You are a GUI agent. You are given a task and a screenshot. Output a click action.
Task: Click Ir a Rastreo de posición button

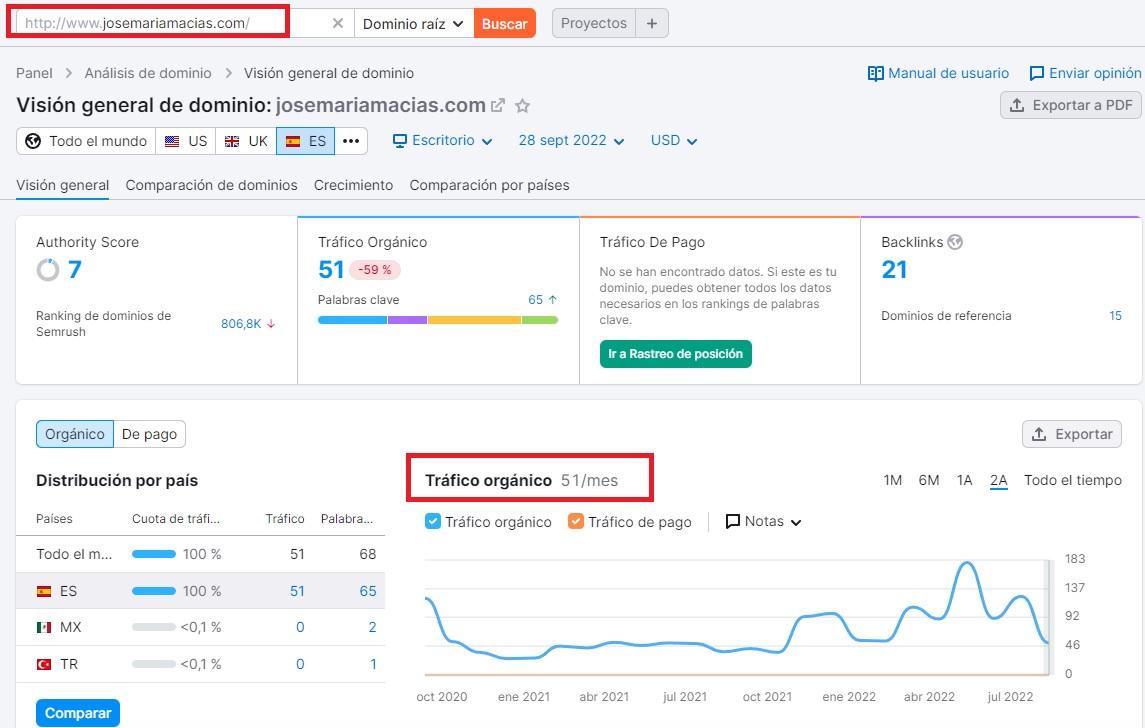pos(675,354)
